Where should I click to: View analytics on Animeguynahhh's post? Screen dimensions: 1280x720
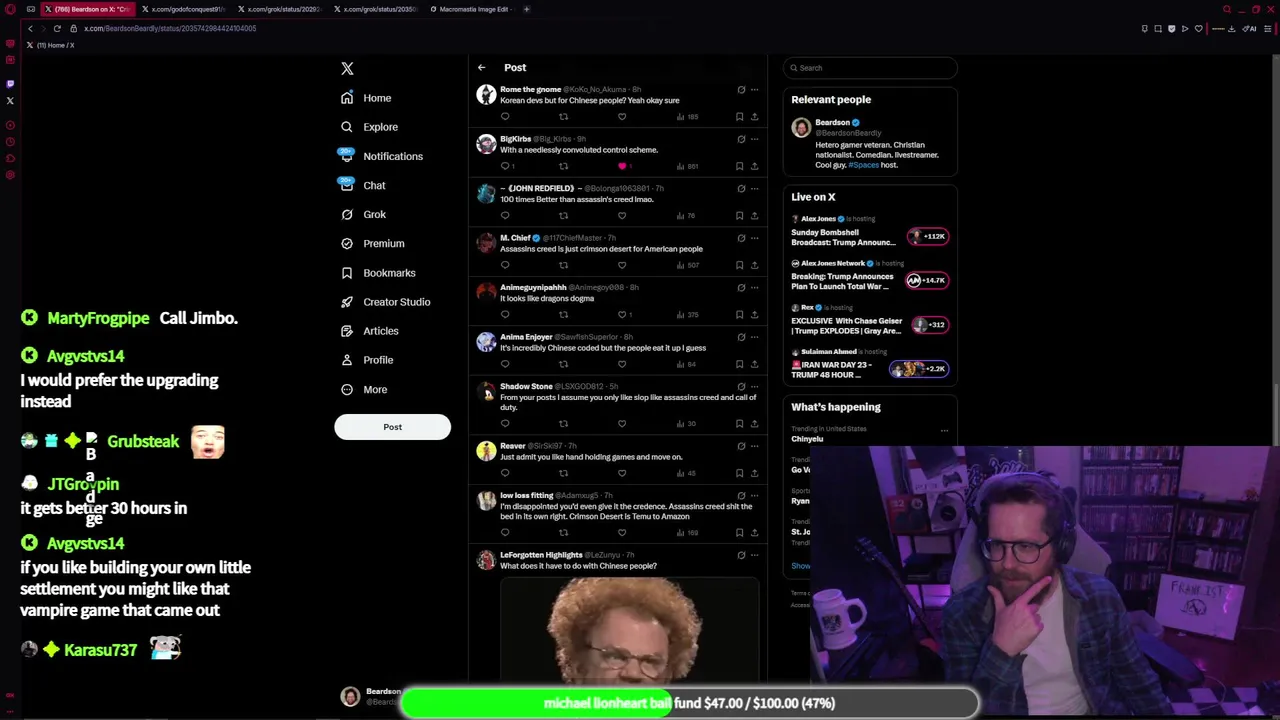click(686, 315)
